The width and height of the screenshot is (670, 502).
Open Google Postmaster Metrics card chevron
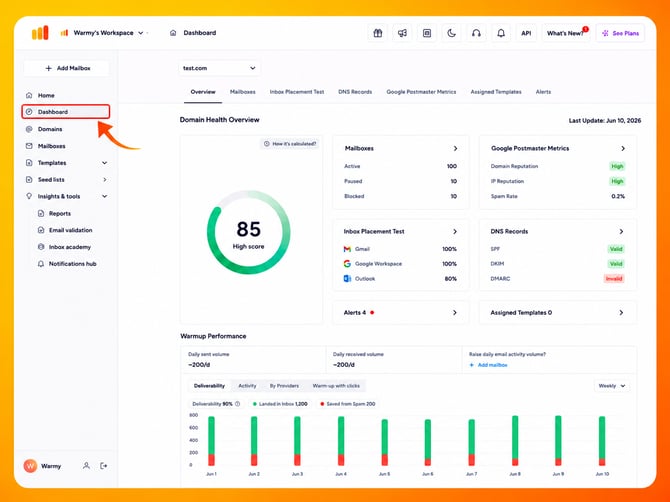(623, 149)
